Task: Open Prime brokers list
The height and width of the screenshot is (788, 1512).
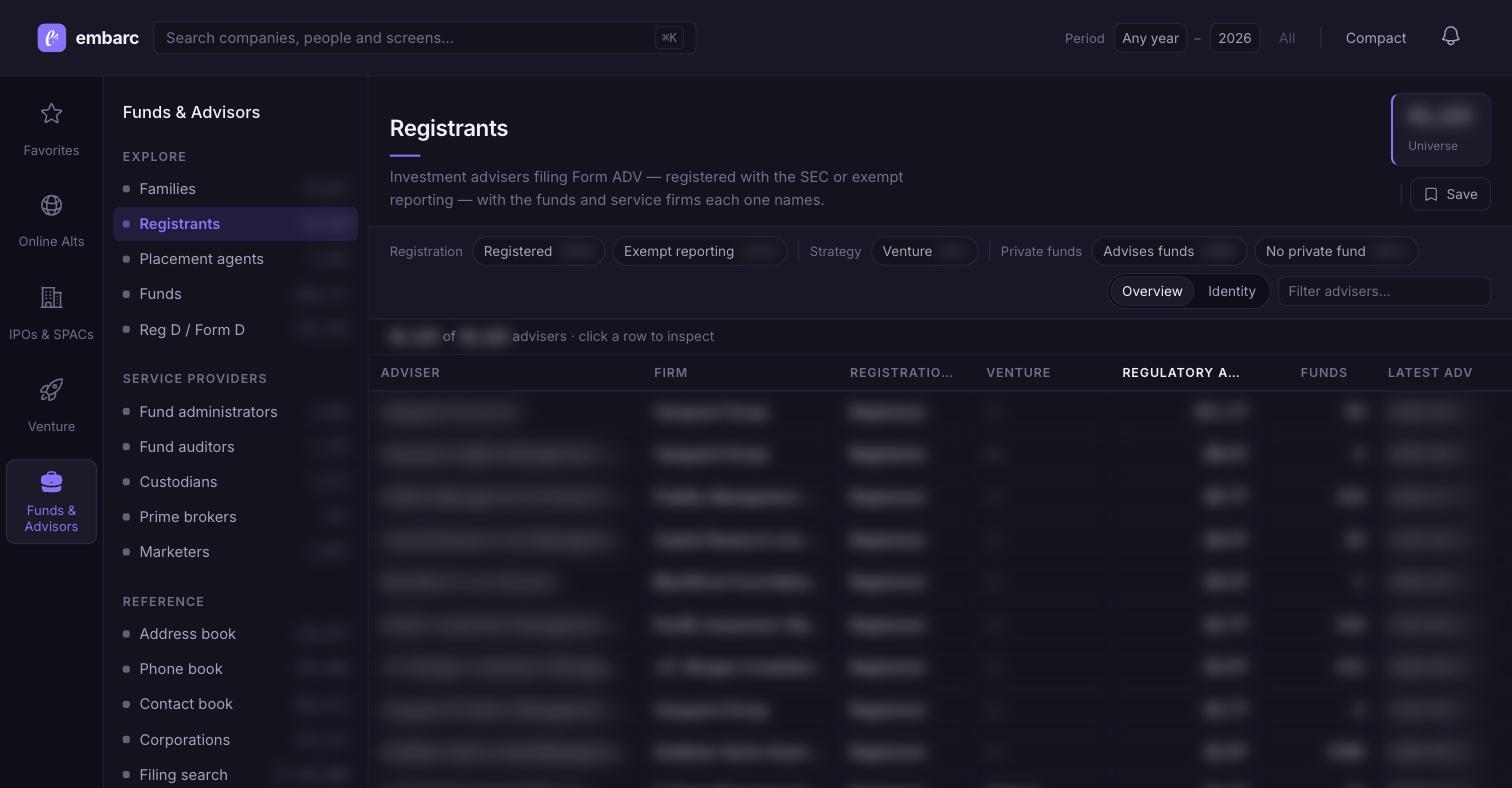Action: 235,517
